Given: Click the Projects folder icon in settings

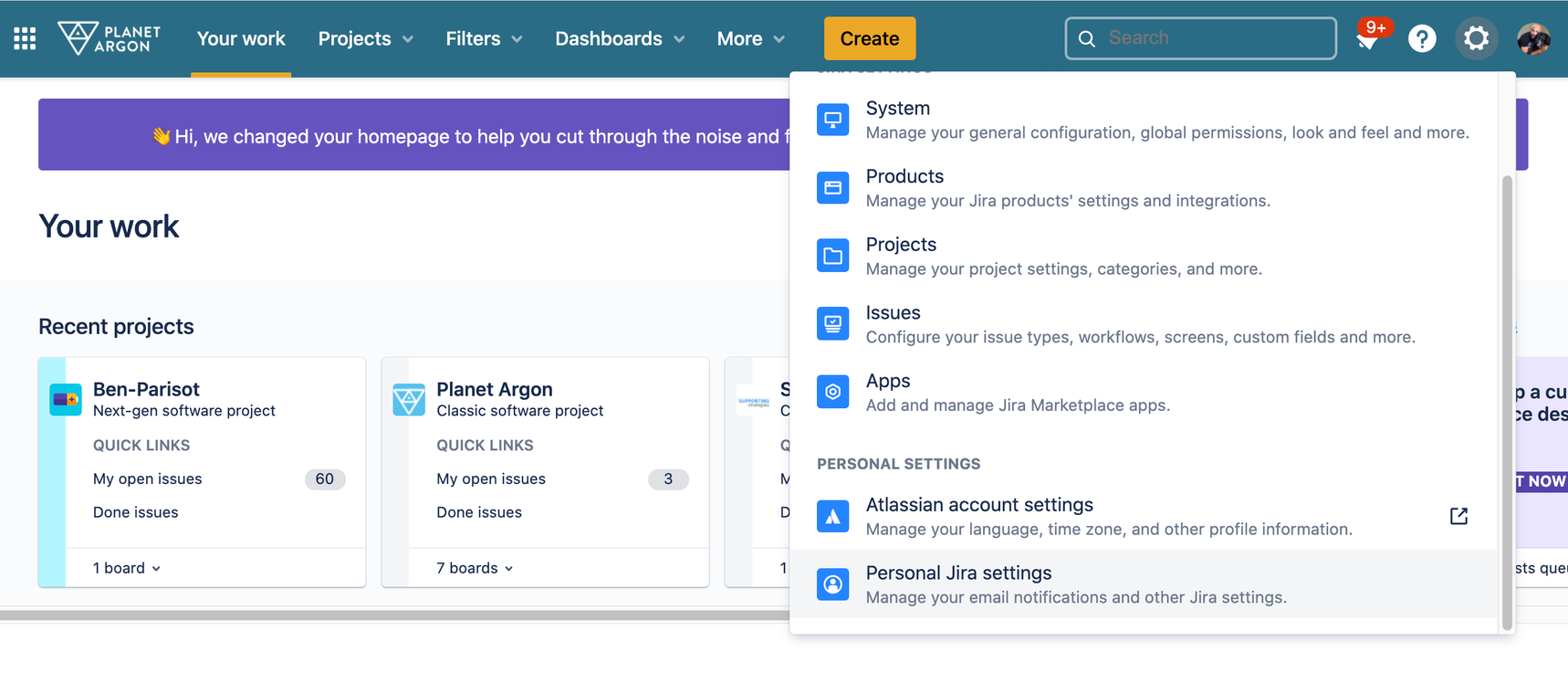Looking at the screenshot, I should coord(832,256).
